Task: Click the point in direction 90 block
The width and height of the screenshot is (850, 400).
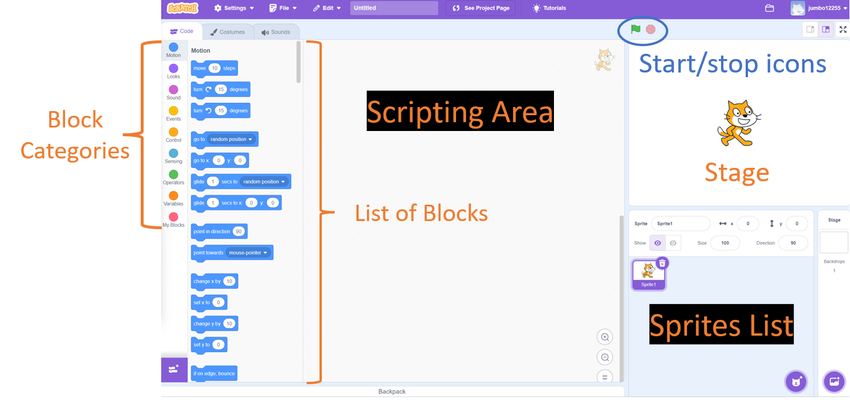Action: pos(220,231)
